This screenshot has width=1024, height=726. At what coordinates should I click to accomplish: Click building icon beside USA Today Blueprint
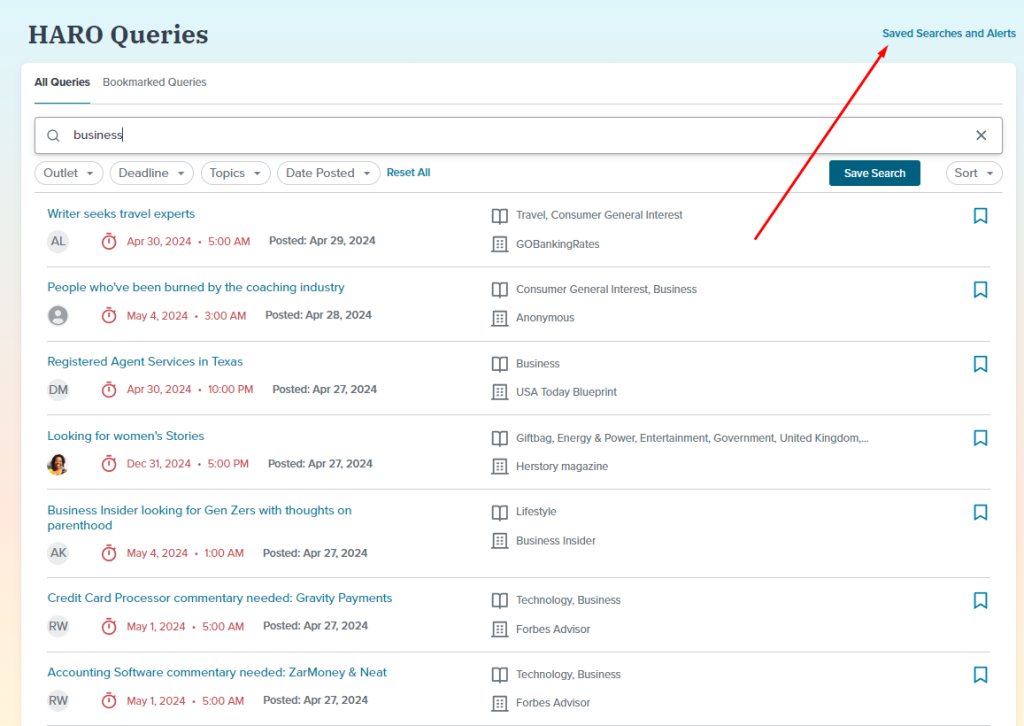(x=500, y=392)
